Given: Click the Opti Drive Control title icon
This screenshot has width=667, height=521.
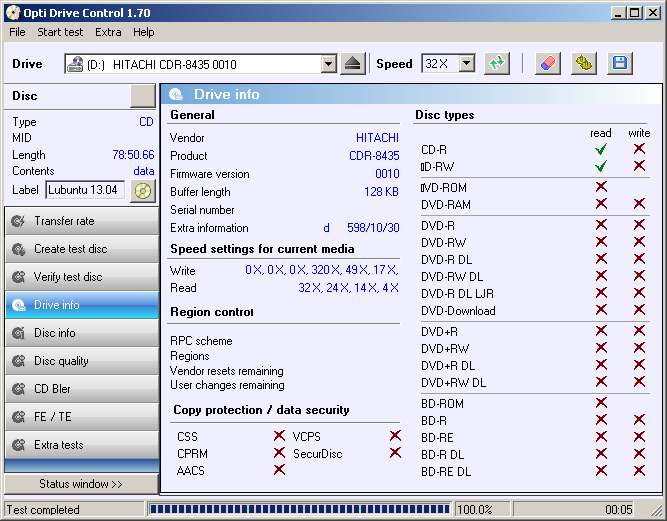Looking at the screenshot, I should coord(13,13).
